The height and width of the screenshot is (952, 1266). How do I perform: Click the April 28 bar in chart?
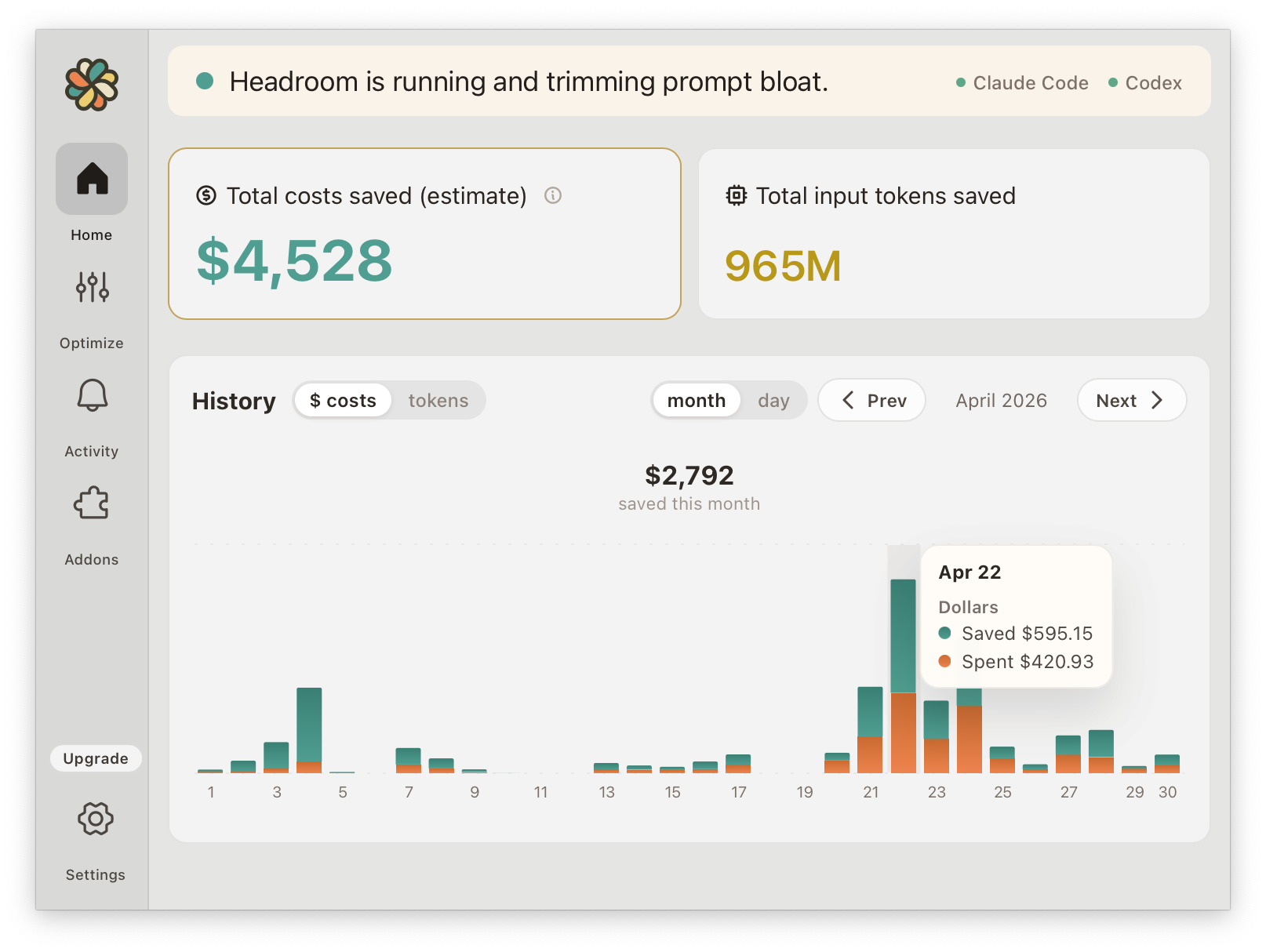coord(1101,751)
